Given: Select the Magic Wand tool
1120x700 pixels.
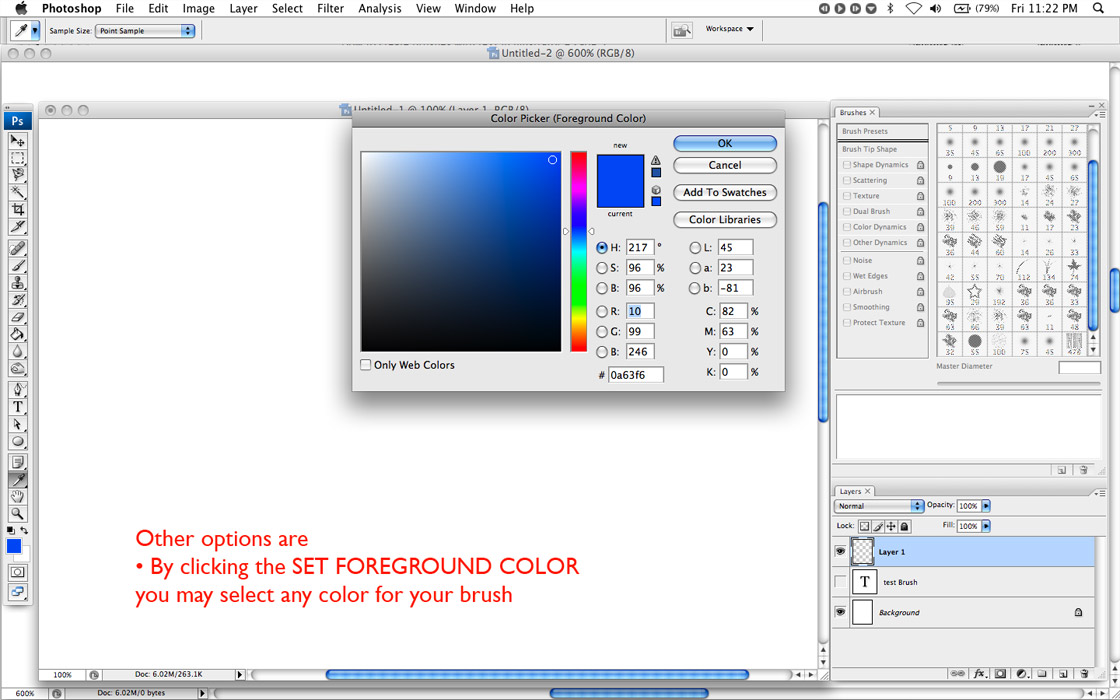Looking at the screenshot, I should (x=18, y=192).
